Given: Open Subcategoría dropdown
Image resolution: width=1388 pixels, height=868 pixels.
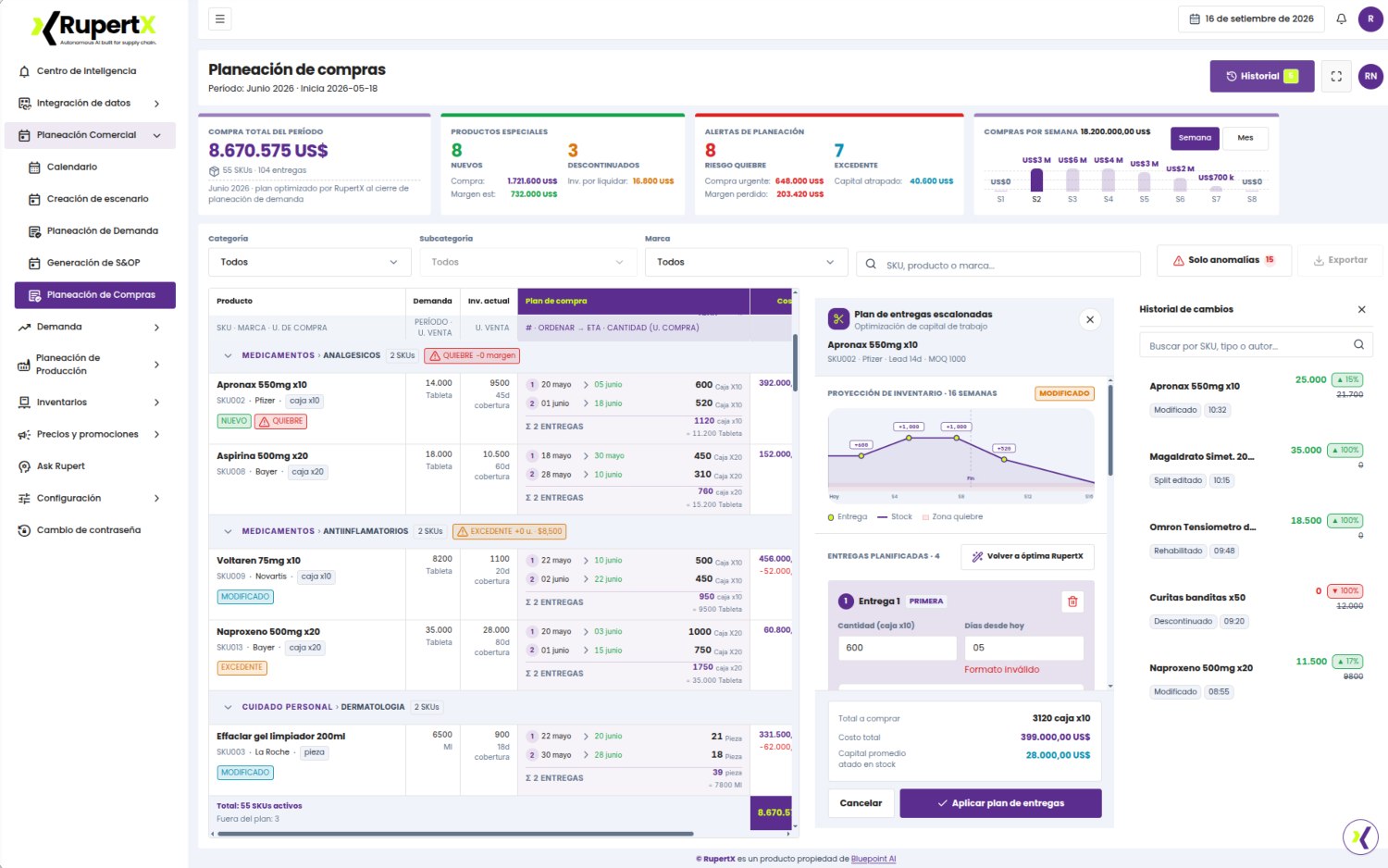Looking at the screenshot, I should [527, 262].
